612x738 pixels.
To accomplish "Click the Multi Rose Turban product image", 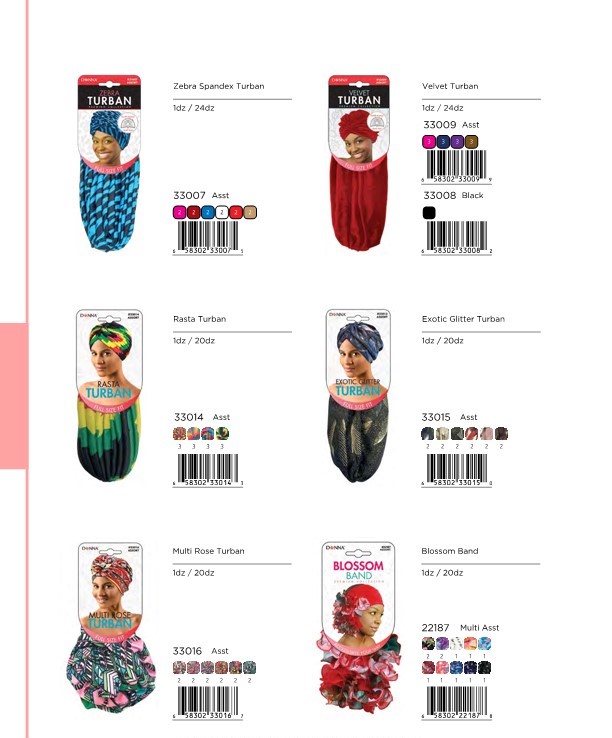I will [111, 627].
